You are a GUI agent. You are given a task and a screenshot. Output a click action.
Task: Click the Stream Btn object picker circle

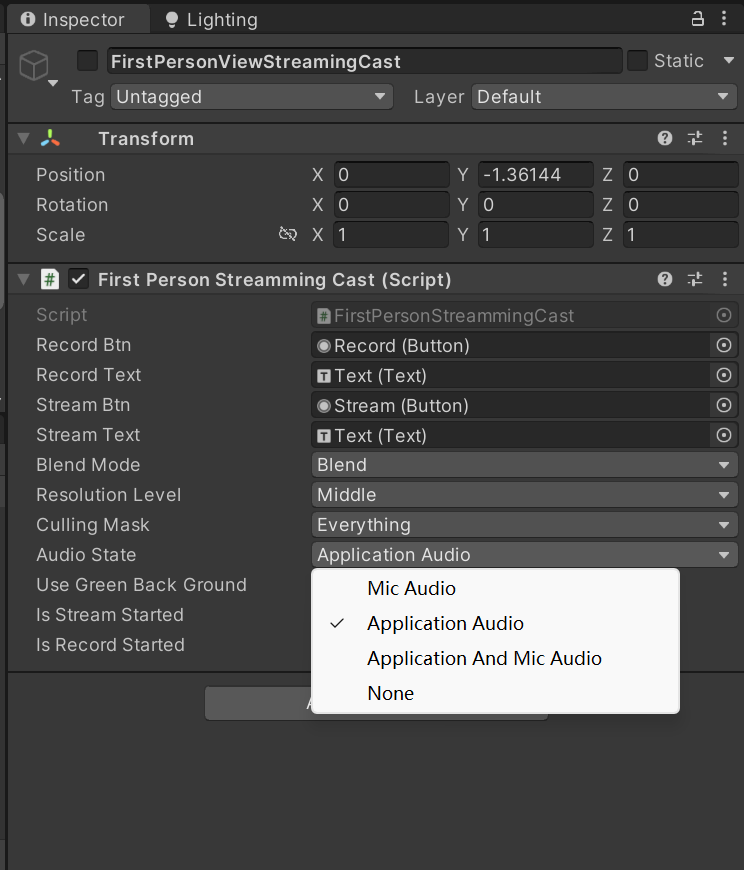pos(723,405)
